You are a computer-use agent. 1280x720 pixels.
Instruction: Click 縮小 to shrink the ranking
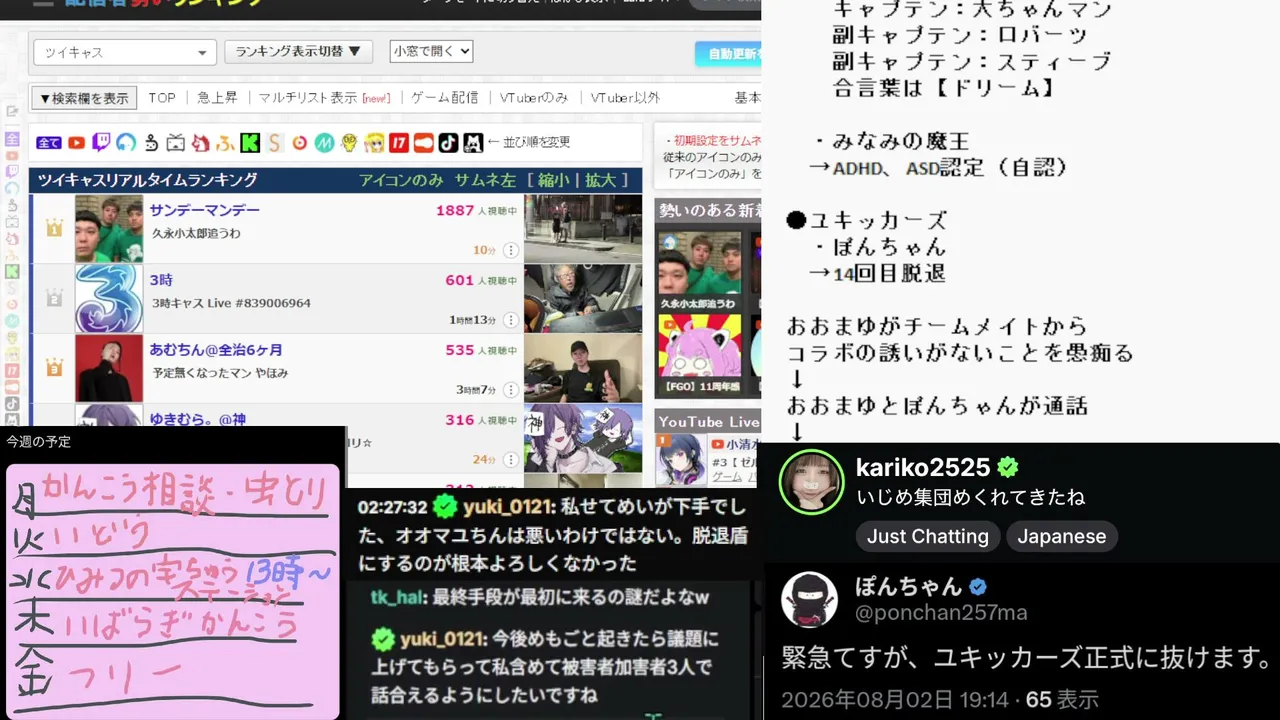pyautogui.click(x=553, y=180)
